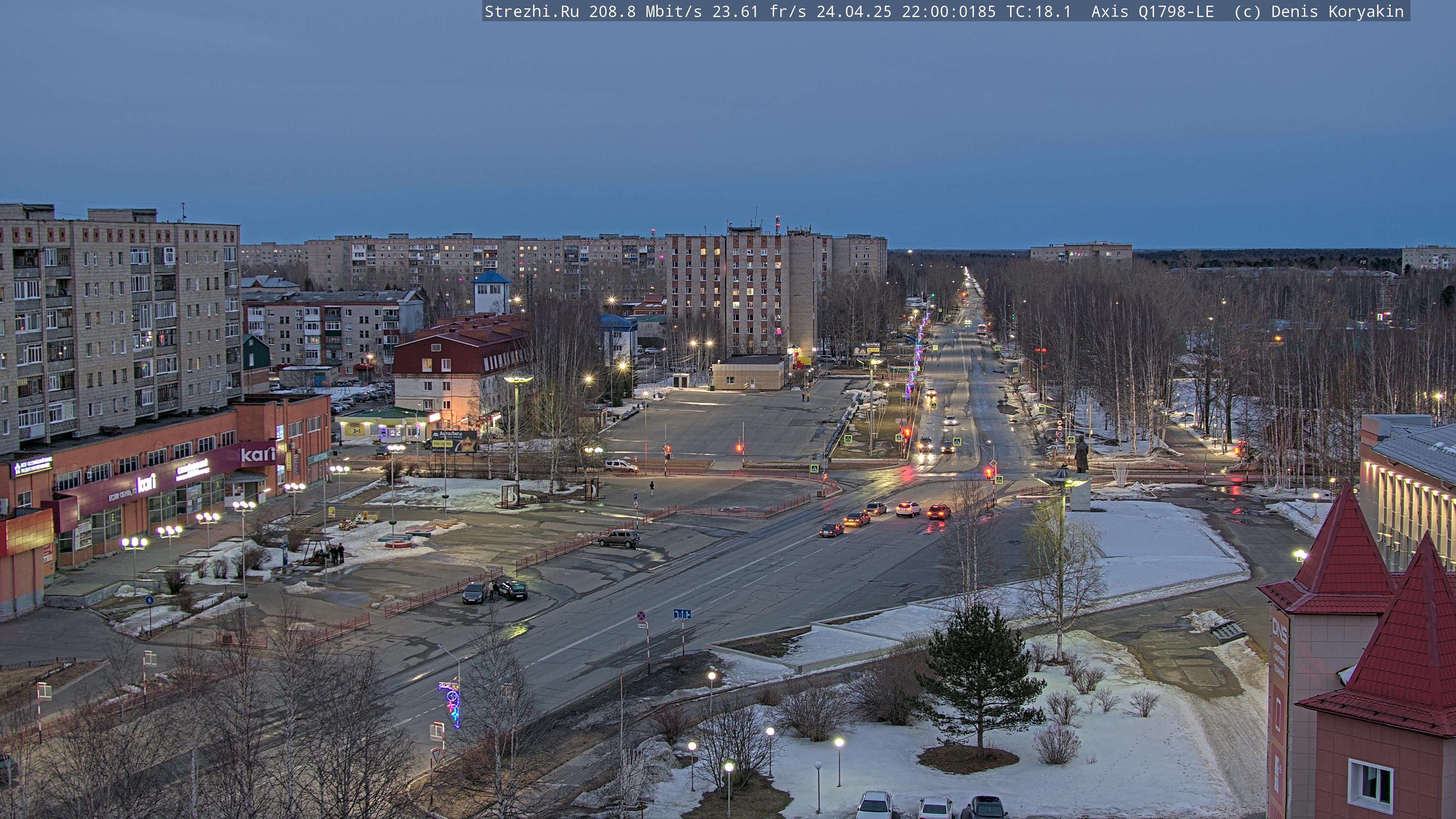
Task: Select the (c) Denis Koryakin credit
Action: point(1319,12)
